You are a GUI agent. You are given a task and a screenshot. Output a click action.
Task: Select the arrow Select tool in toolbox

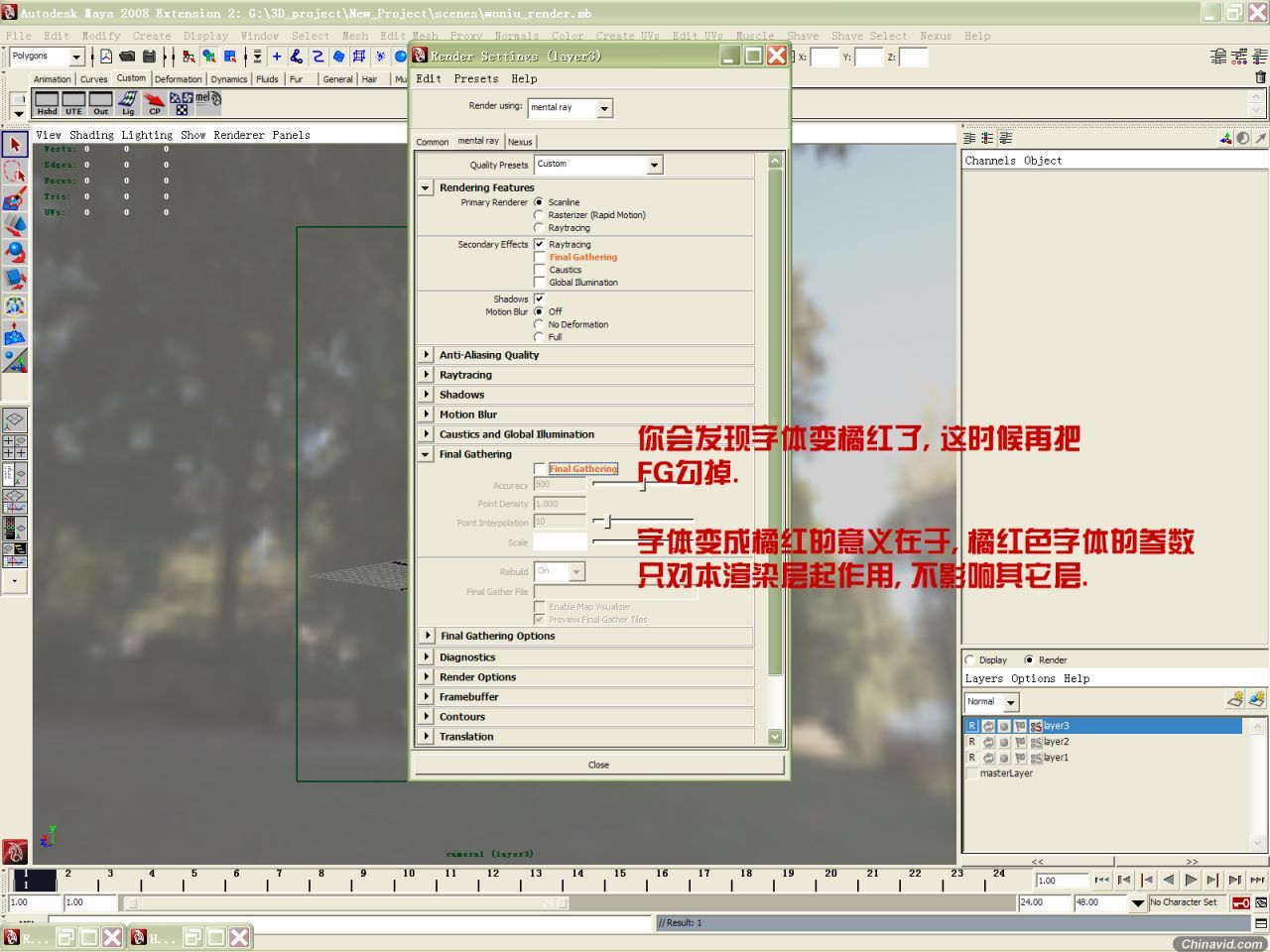14,145
